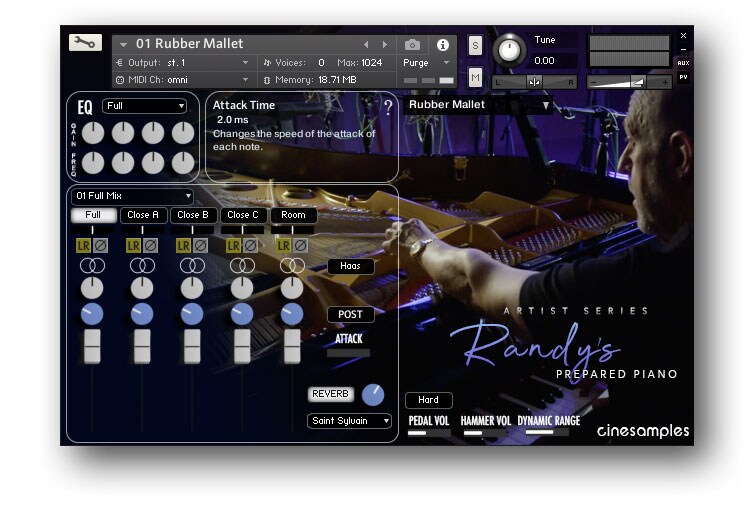This screenshot has height=506, width=754.
Task: Toggle the POST button
Action: click(x=350, y=315)
